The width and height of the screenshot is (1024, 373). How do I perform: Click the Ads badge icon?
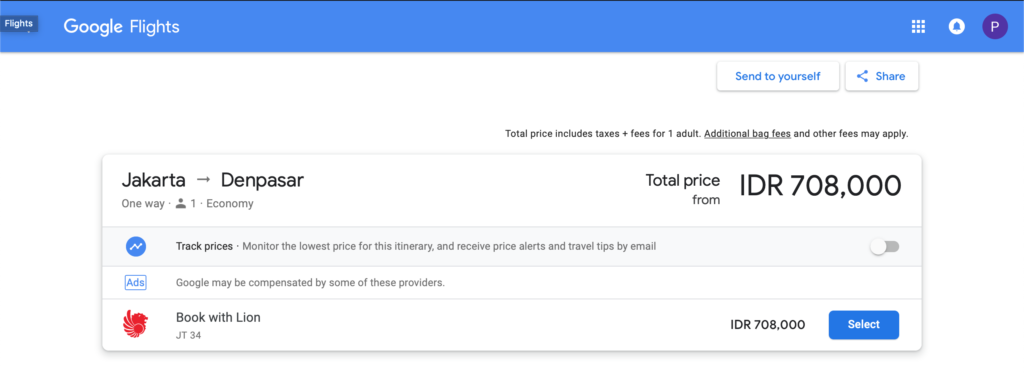point(135,283)
